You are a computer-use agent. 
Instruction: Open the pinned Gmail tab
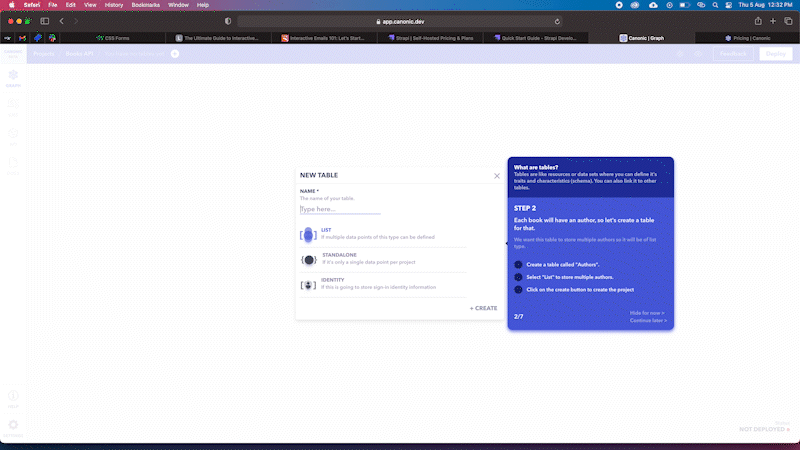22,38
